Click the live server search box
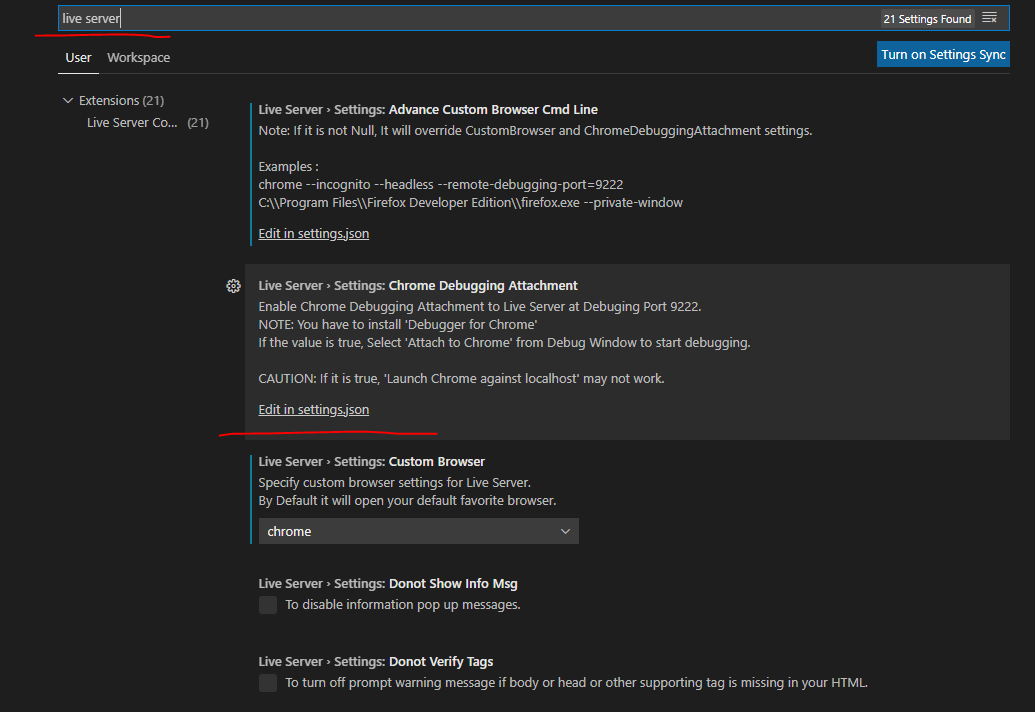This screenshot has height=712, width=1035. [x=533, y=18]
